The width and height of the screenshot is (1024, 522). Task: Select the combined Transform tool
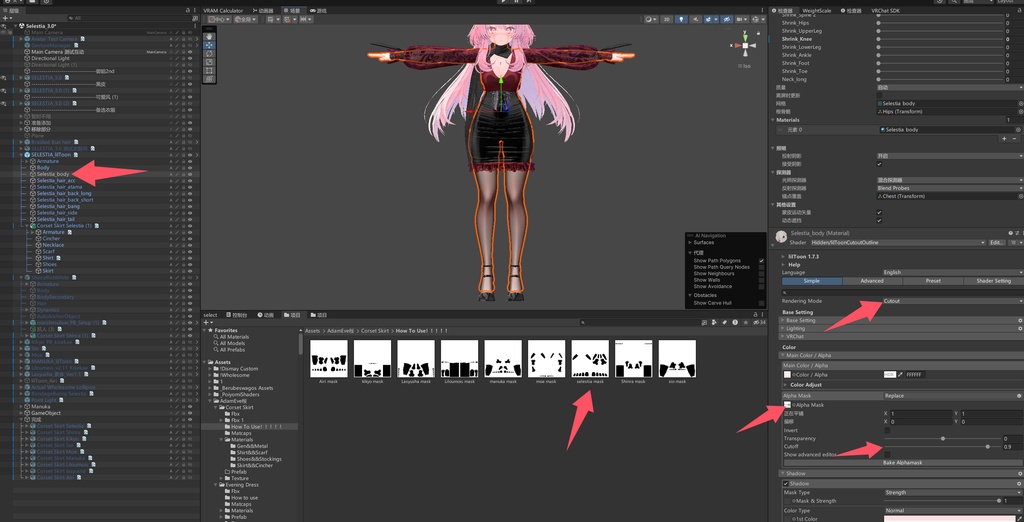(x=209, y=79)
